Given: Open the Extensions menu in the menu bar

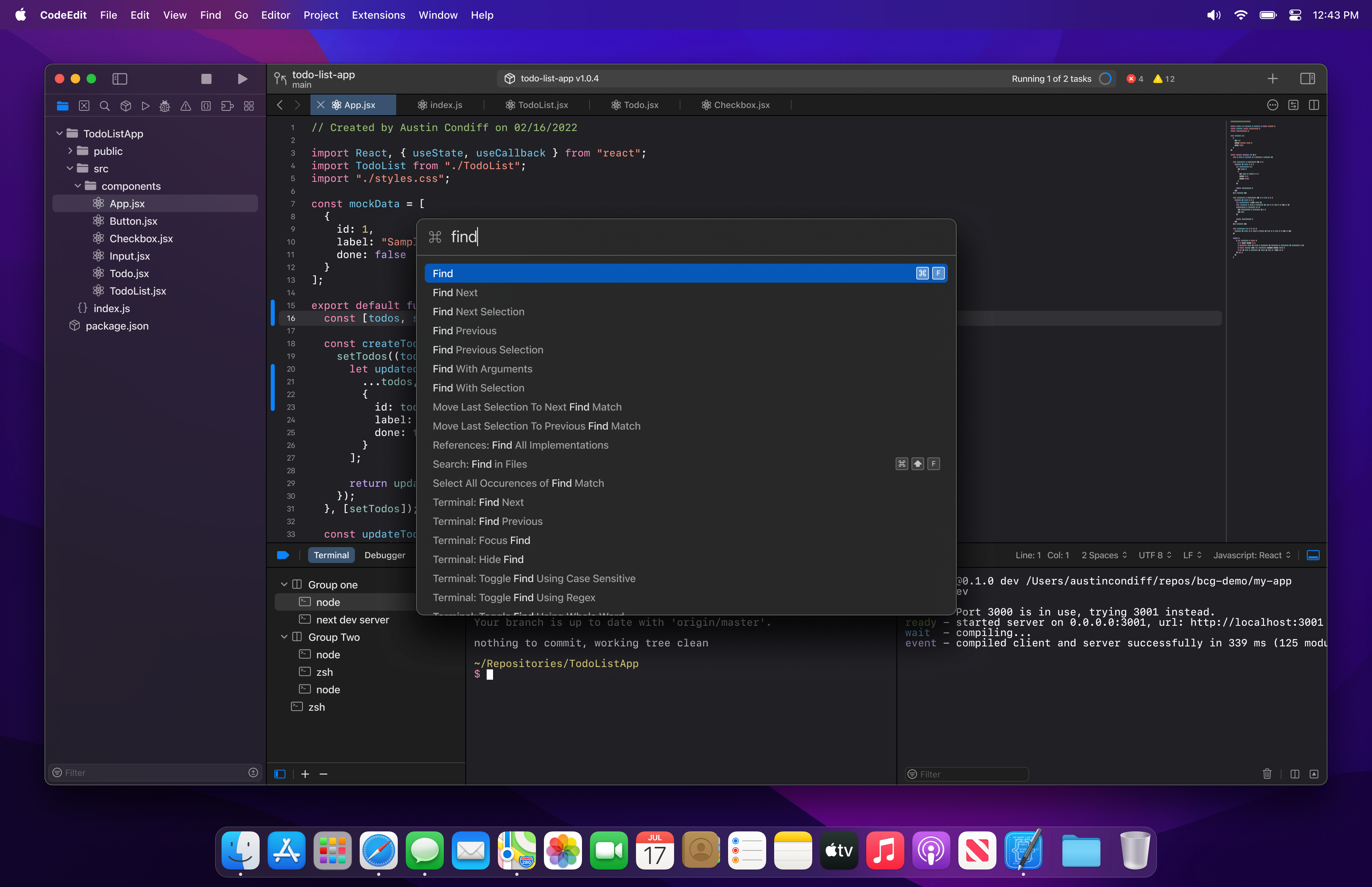Looking at the screenshot, I should pyautogui.click(x=378, y=15).
